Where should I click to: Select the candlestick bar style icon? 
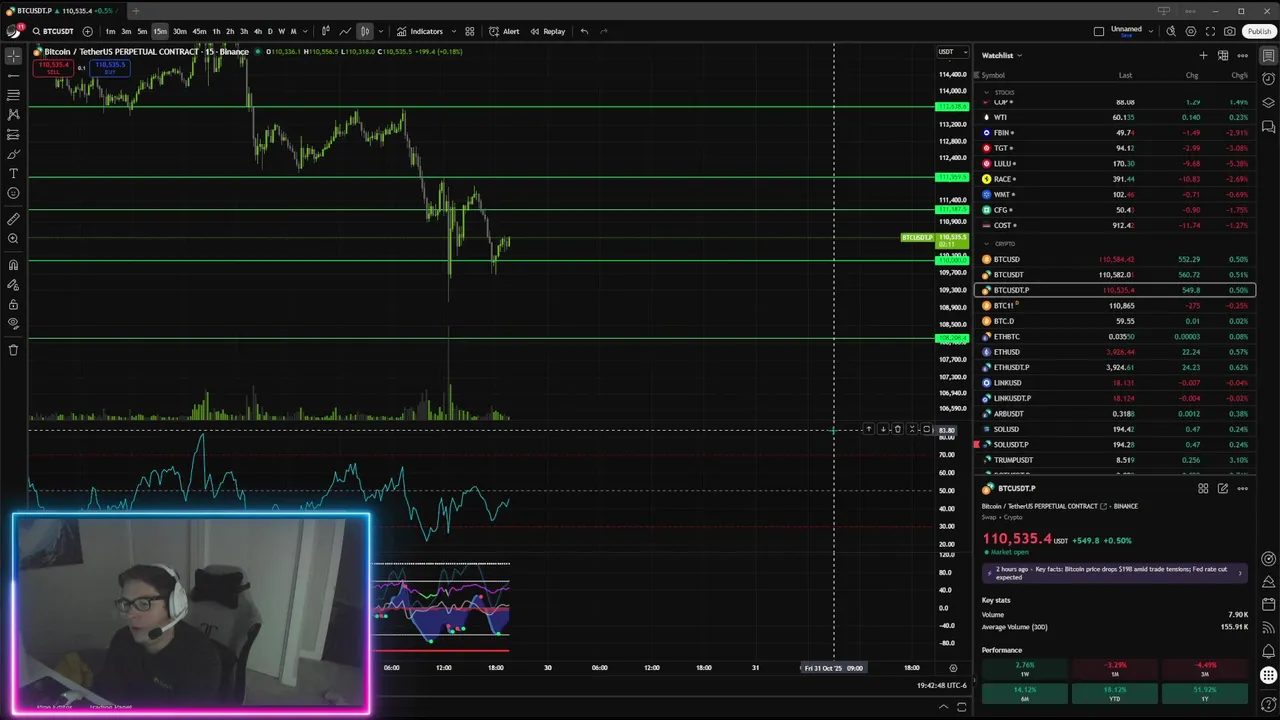pos(325,31)
